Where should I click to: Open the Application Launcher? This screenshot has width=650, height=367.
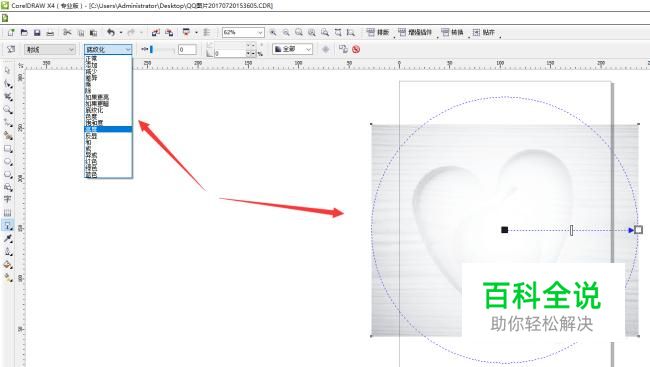coord(186,32)
